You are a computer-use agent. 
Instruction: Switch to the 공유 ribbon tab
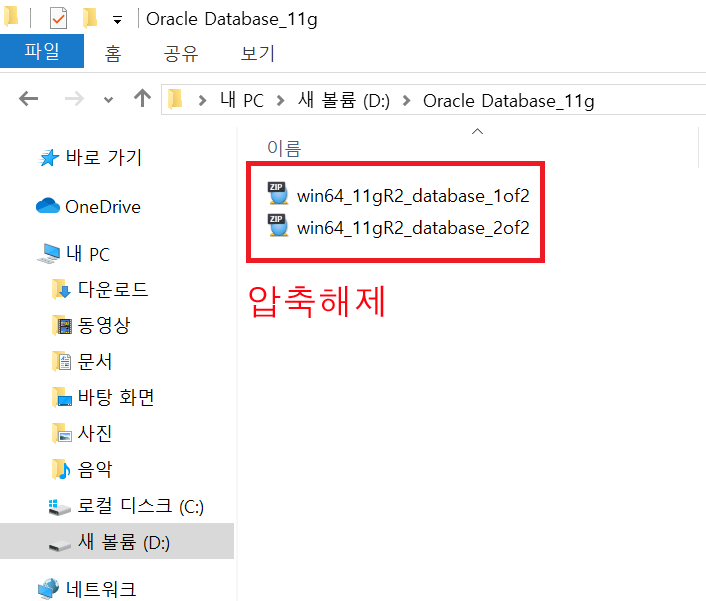(181, 53)
